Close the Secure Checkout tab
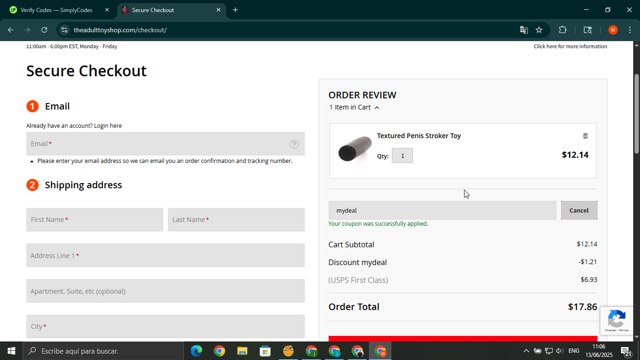Screen dimensions: 640x360 click(218, 10)
